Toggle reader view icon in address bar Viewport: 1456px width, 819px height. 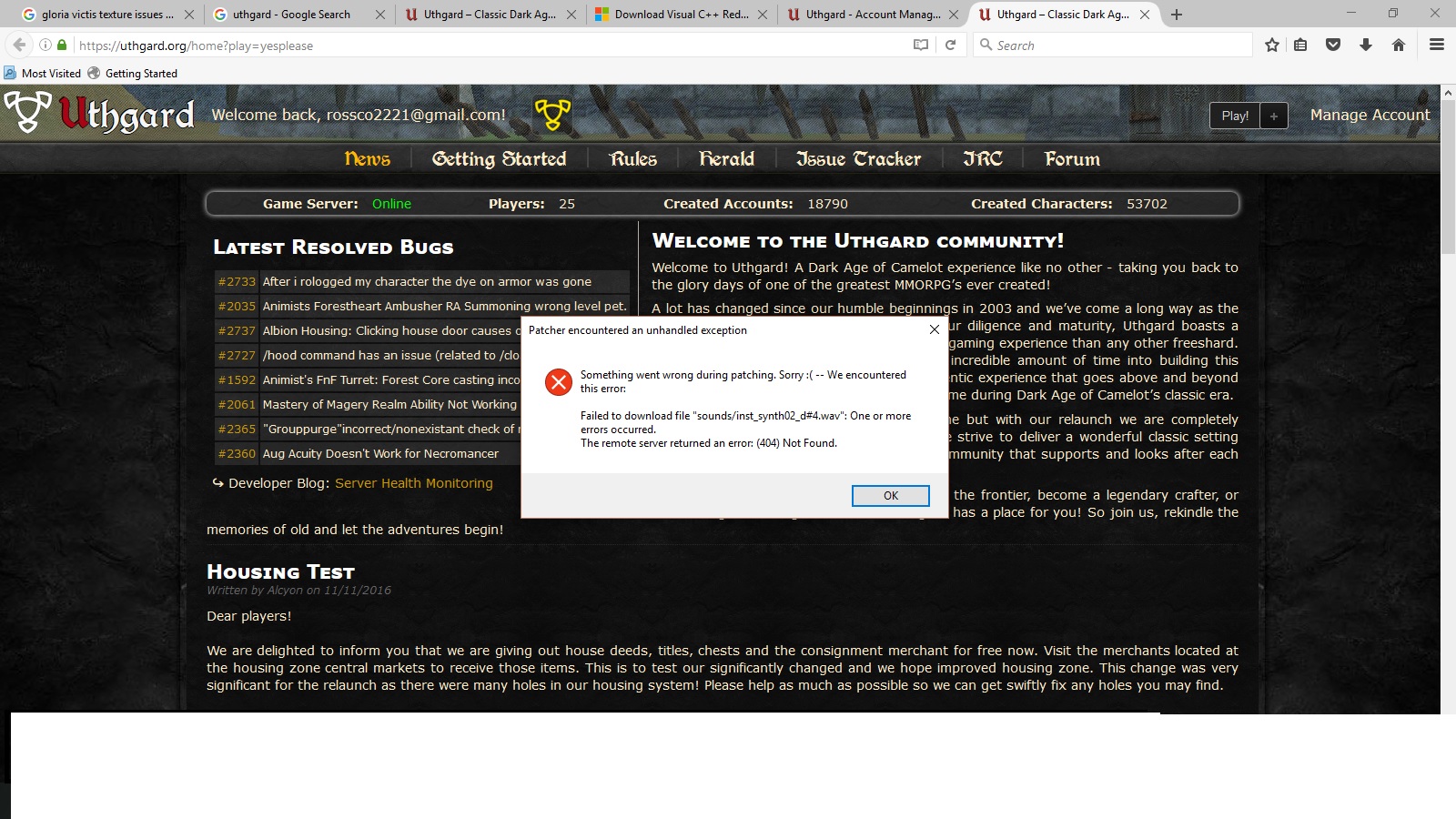coord(921,45)
